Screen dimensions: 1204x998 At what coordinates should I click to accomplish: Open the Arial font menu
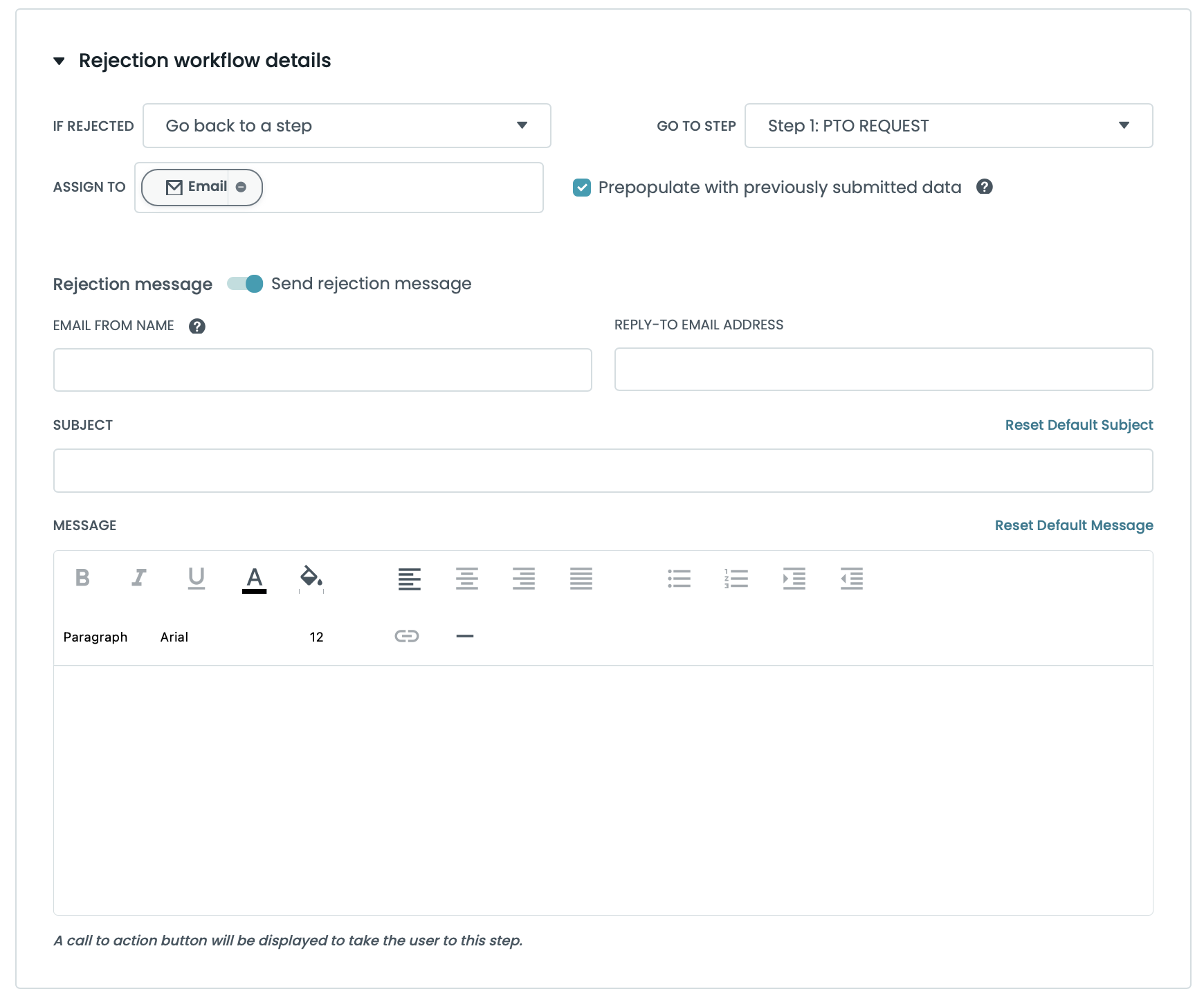coord(174,637)
